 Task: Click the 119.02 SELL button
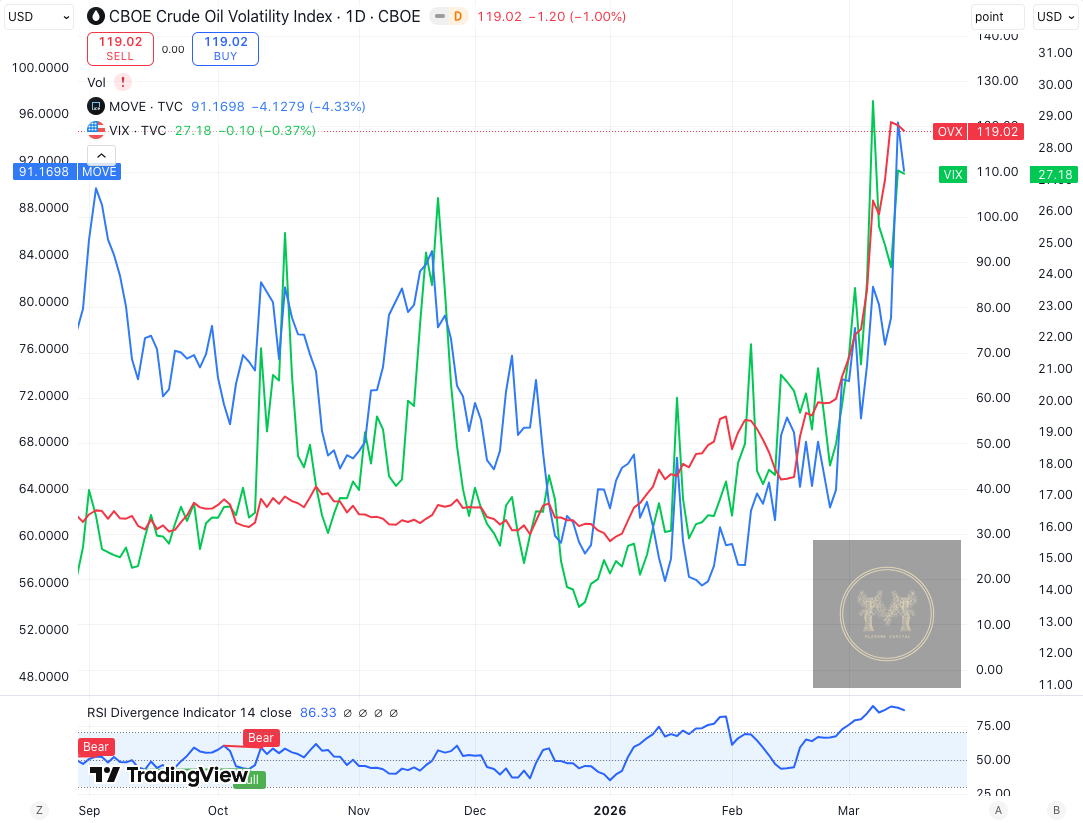click(x=120, y=49)
